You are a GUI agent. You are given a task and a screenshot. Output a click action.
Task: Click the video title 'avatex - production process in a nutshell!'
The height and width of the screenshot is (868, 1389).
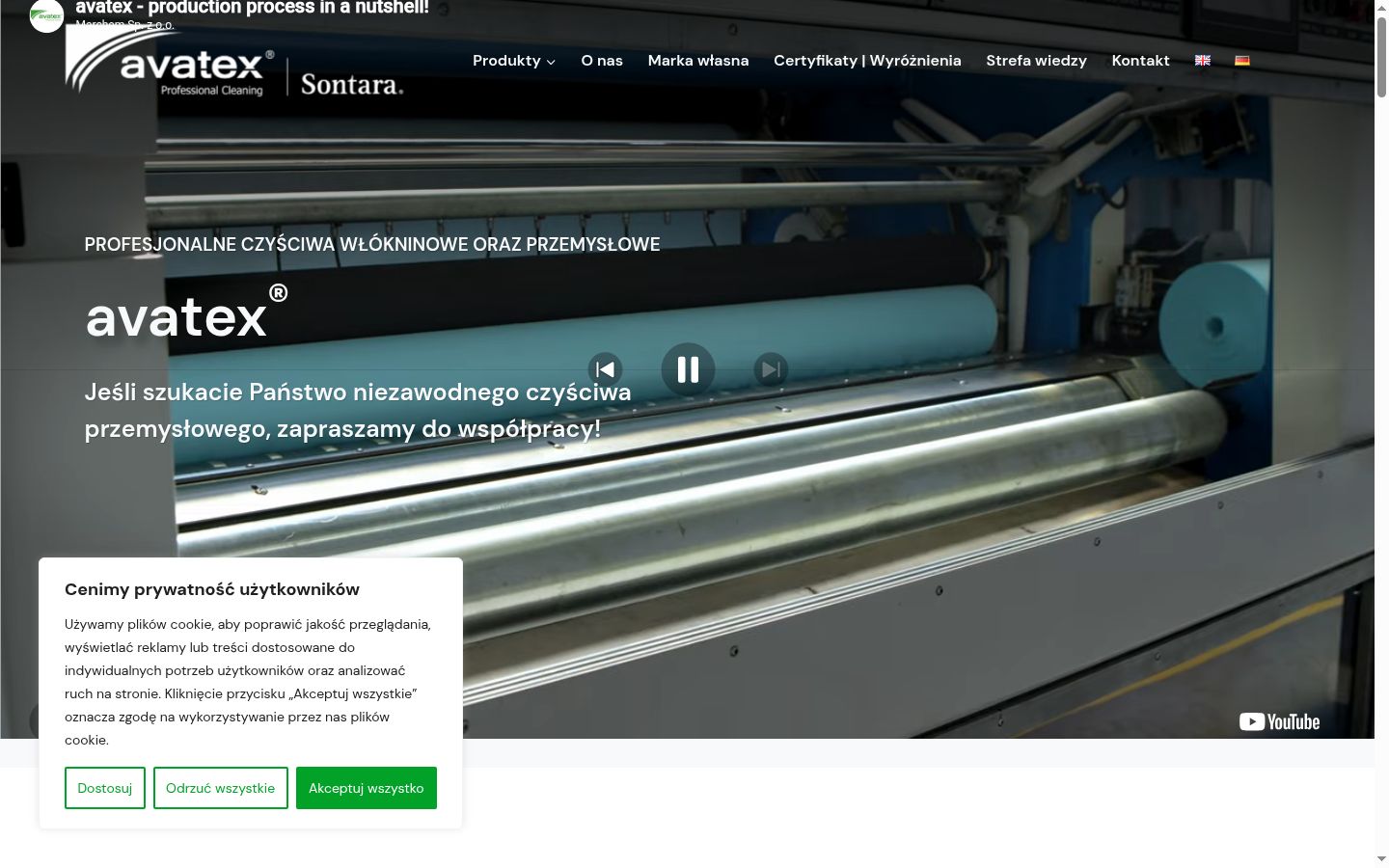pyautogui.click(x=252, y=8)
